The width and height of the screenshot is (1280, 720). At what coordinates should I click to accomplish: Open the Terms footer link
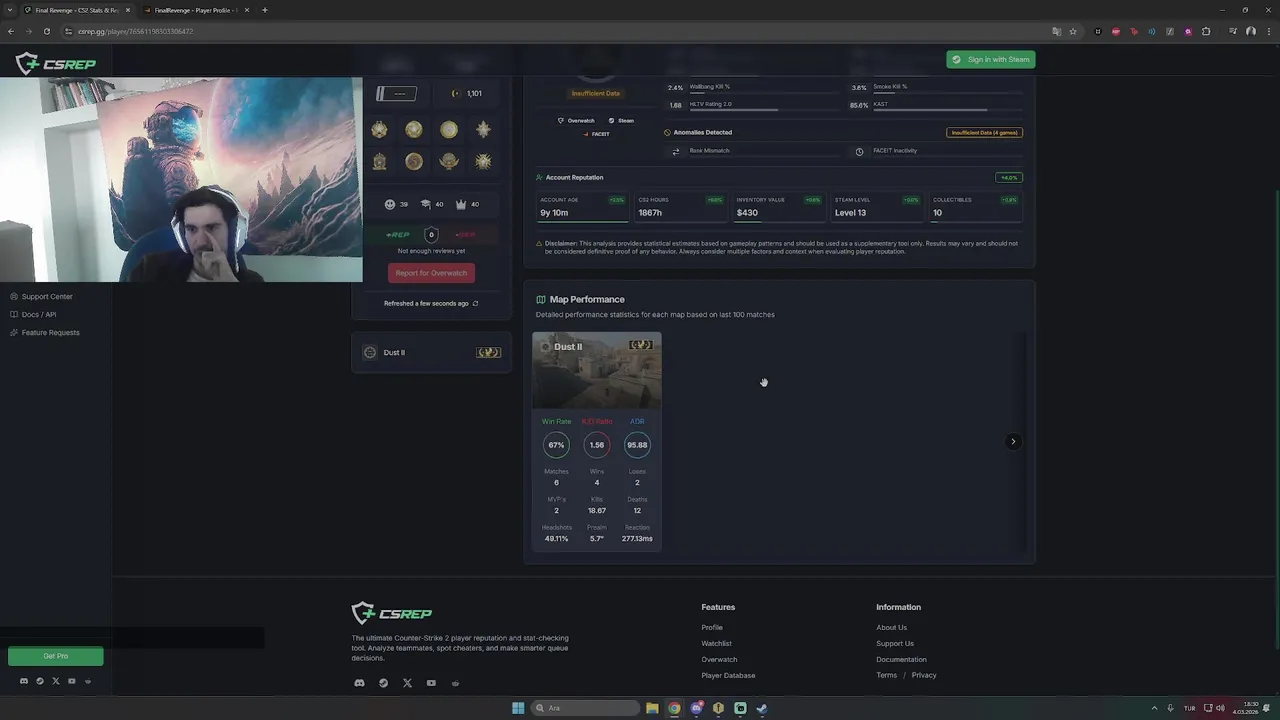[x=886, y=675]
